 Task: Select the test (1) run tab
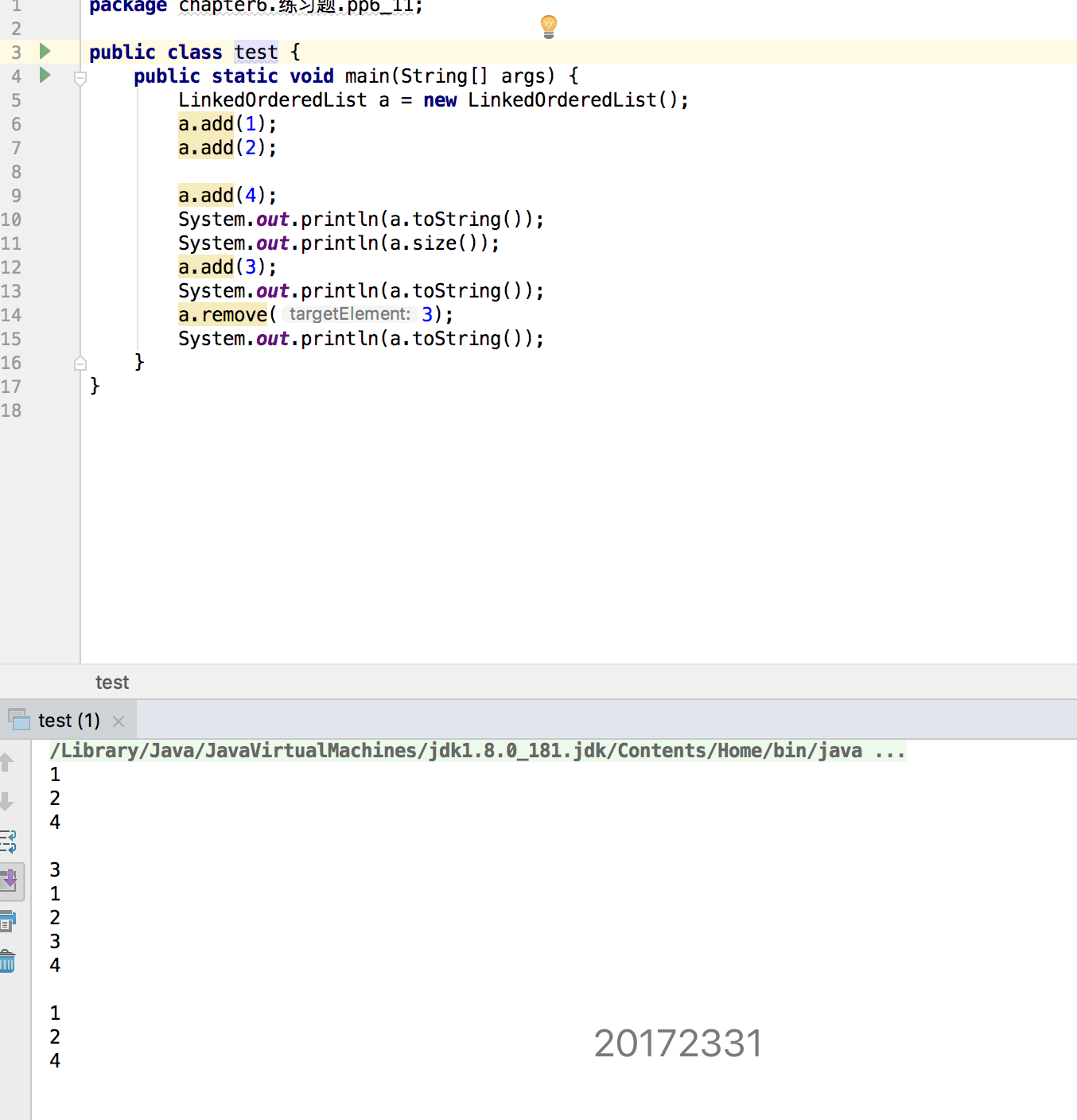point(69,721)
